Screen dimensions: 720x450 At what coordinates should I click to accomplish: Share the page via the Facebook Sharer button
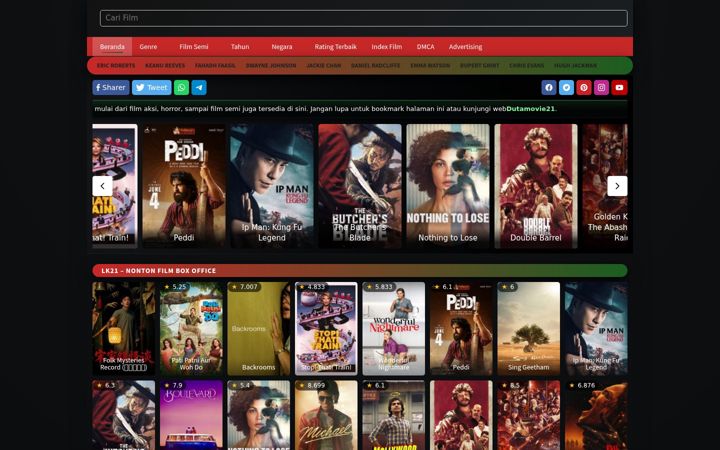coord(111,87)
